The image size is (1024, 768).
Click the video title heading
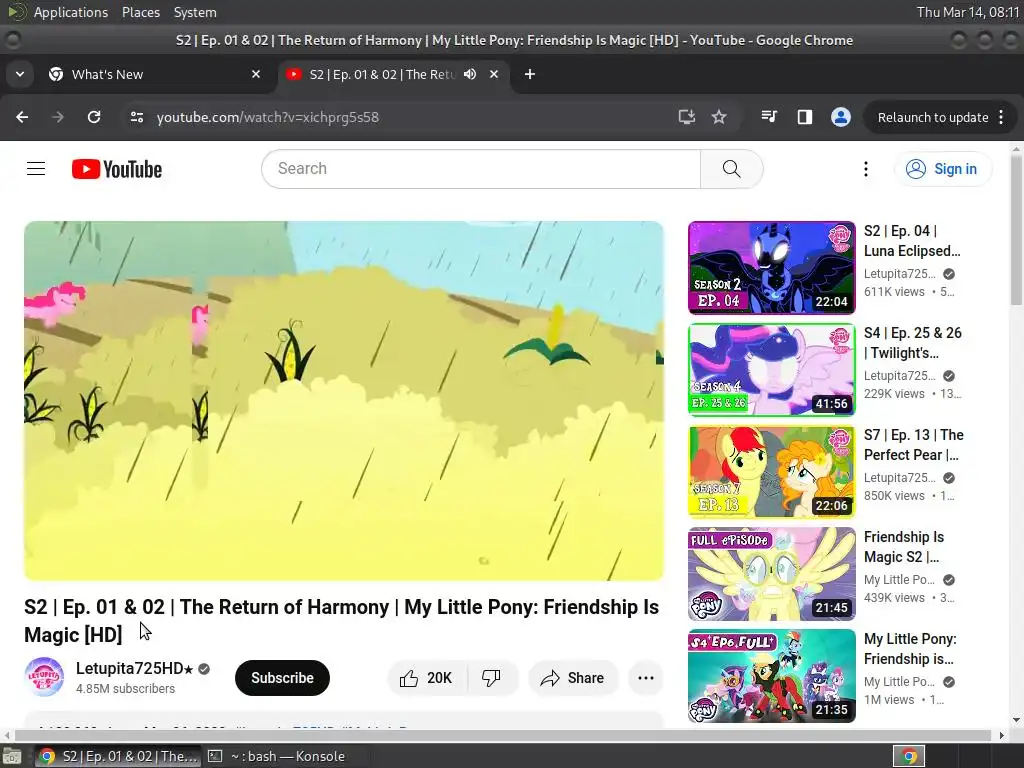pos(342,620)
